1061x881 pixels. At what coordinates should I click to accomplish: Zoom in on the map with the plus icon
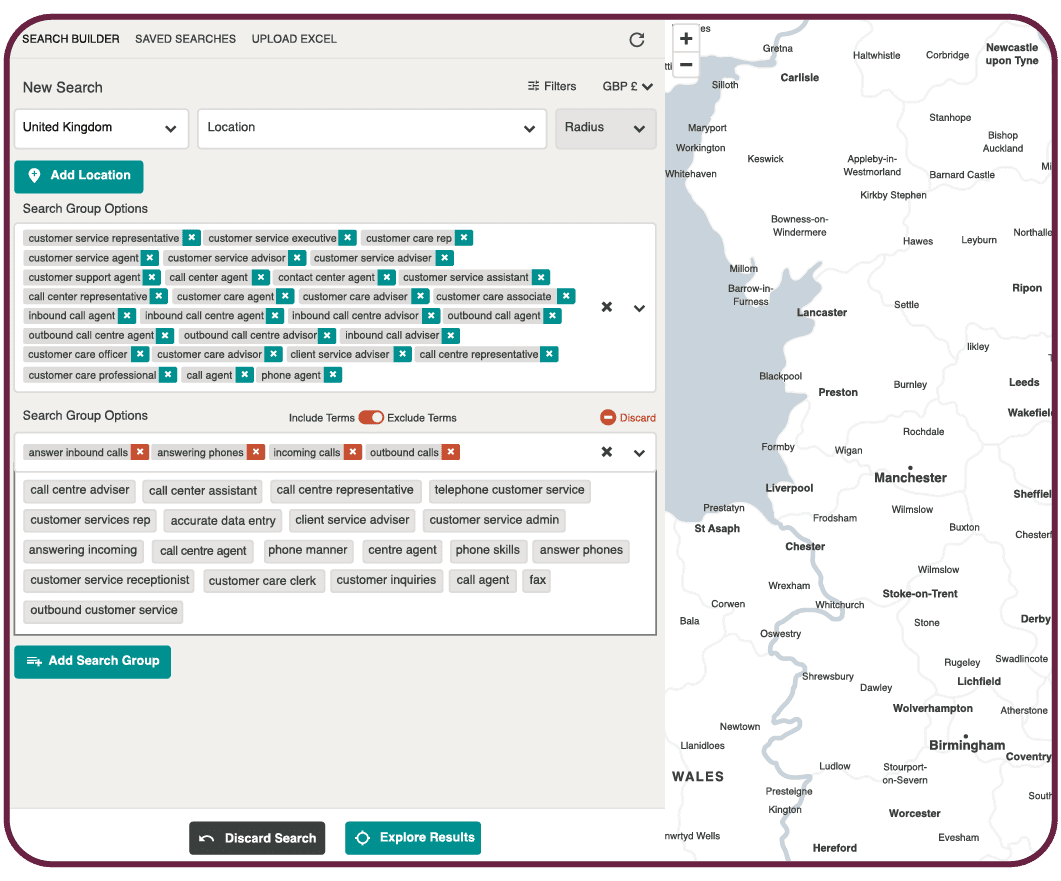pos(686,37)
